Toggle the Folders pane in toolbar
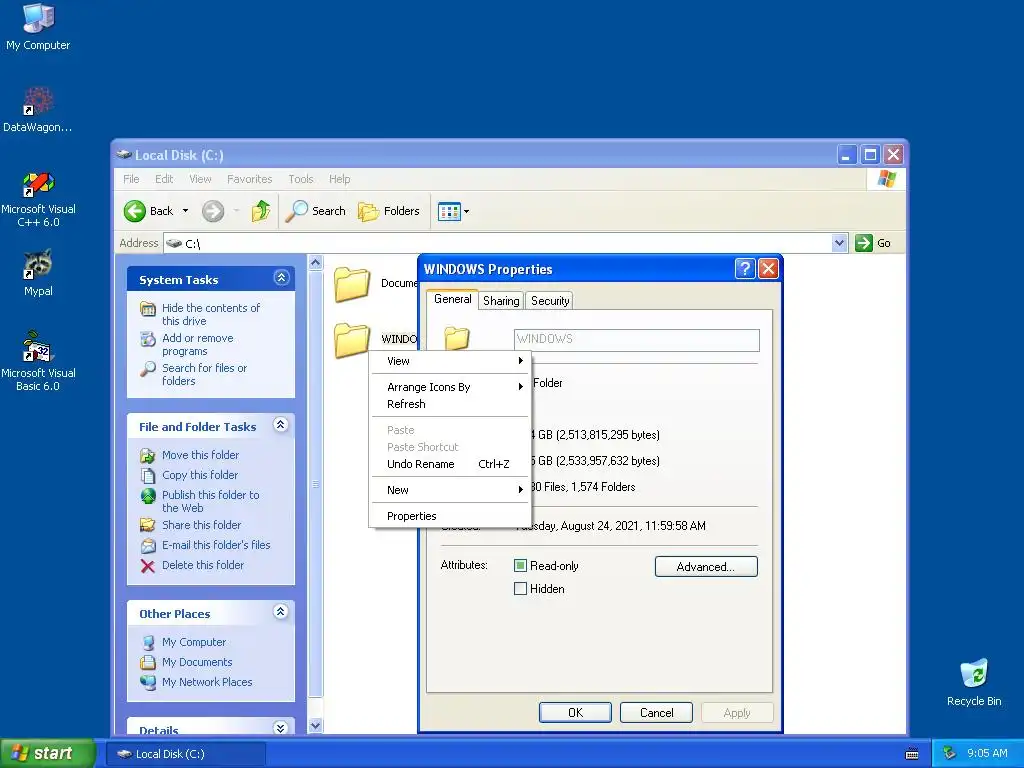 click(x=389, y=211)
